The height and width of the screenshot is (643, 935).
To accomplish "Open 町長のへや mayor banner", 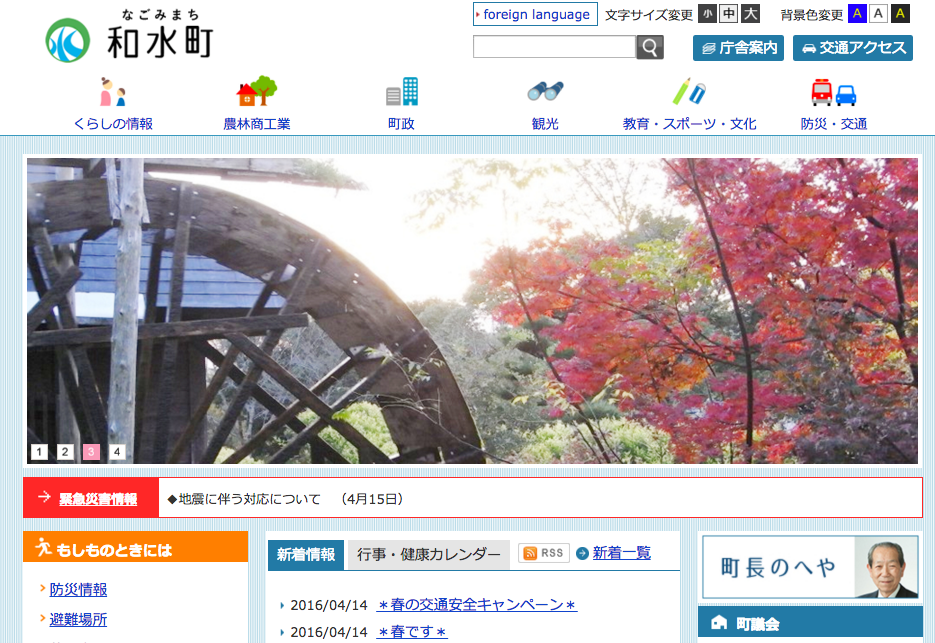I will coord(810,567).
